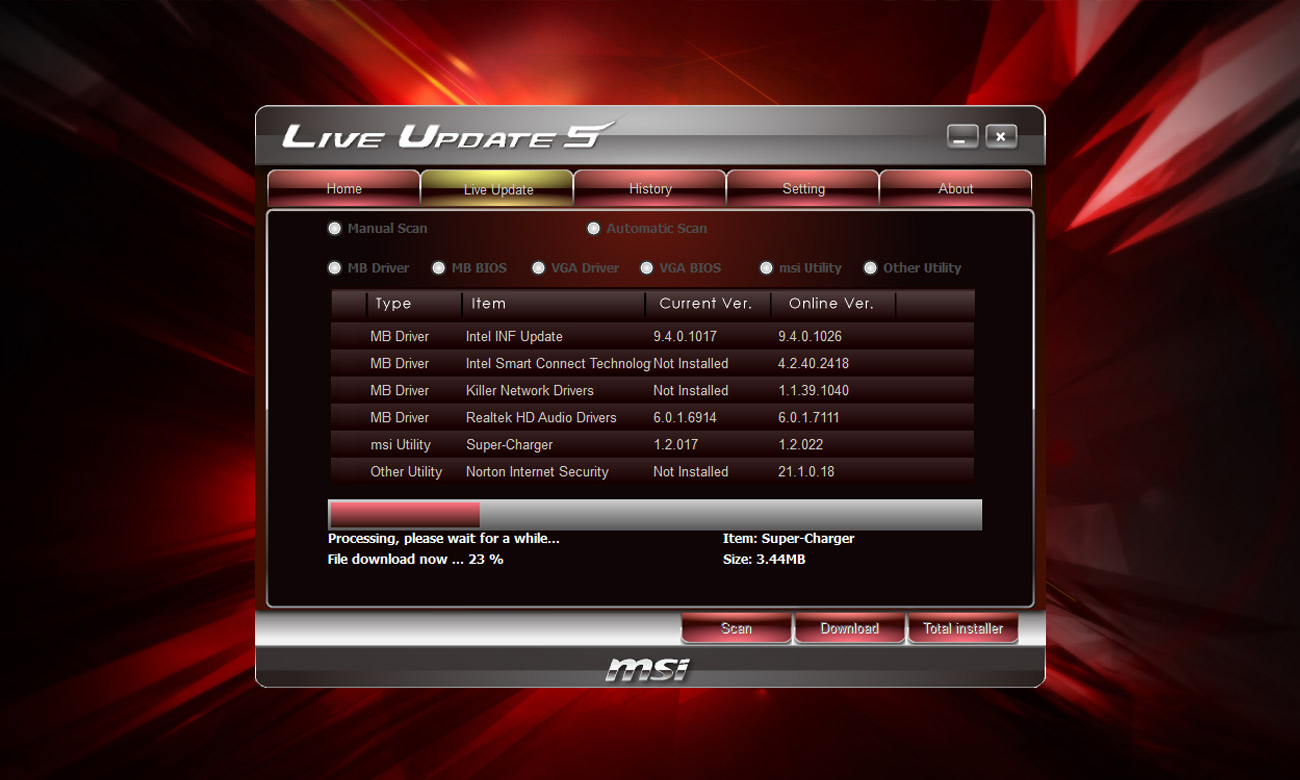Click online version 21.1.0.18
Image resolution: width=1300 pixels, height=780 pixels.
pyautogui.click(x=806, y=472)
